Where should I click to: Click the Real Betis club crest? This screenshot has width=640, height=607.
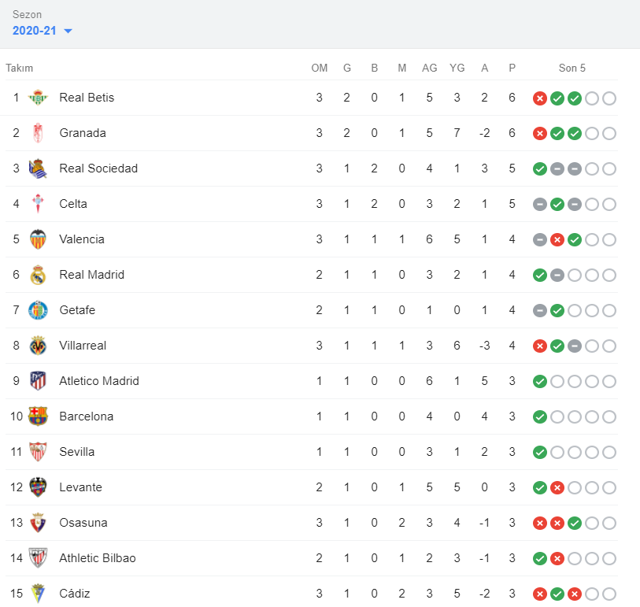[x=38, y=97]
